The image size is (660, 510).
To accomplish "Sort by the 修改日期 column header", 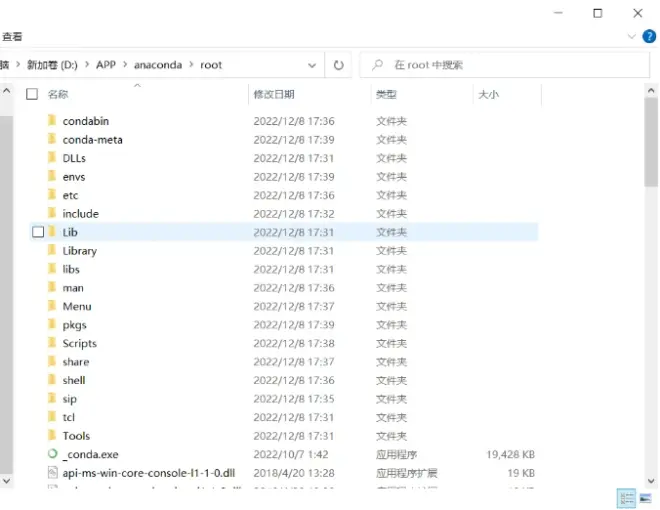I will coord(274,94).
